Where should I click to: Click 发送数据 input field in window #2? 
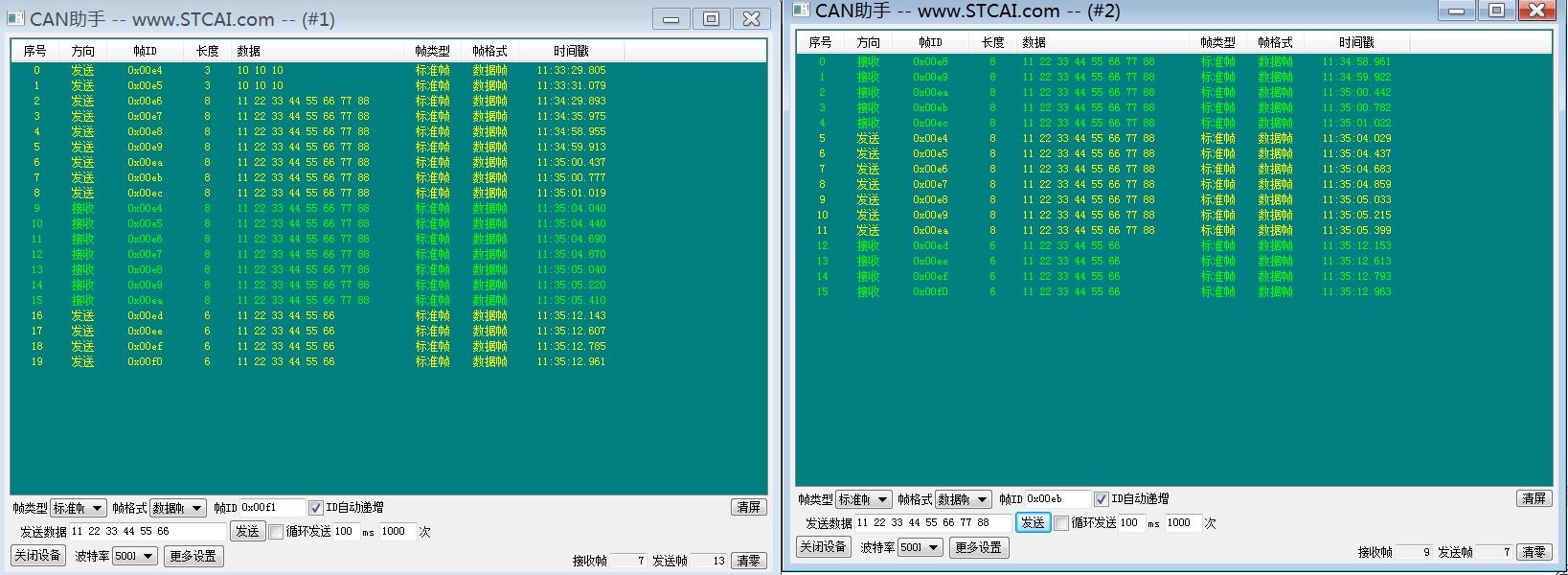(933, 523)
